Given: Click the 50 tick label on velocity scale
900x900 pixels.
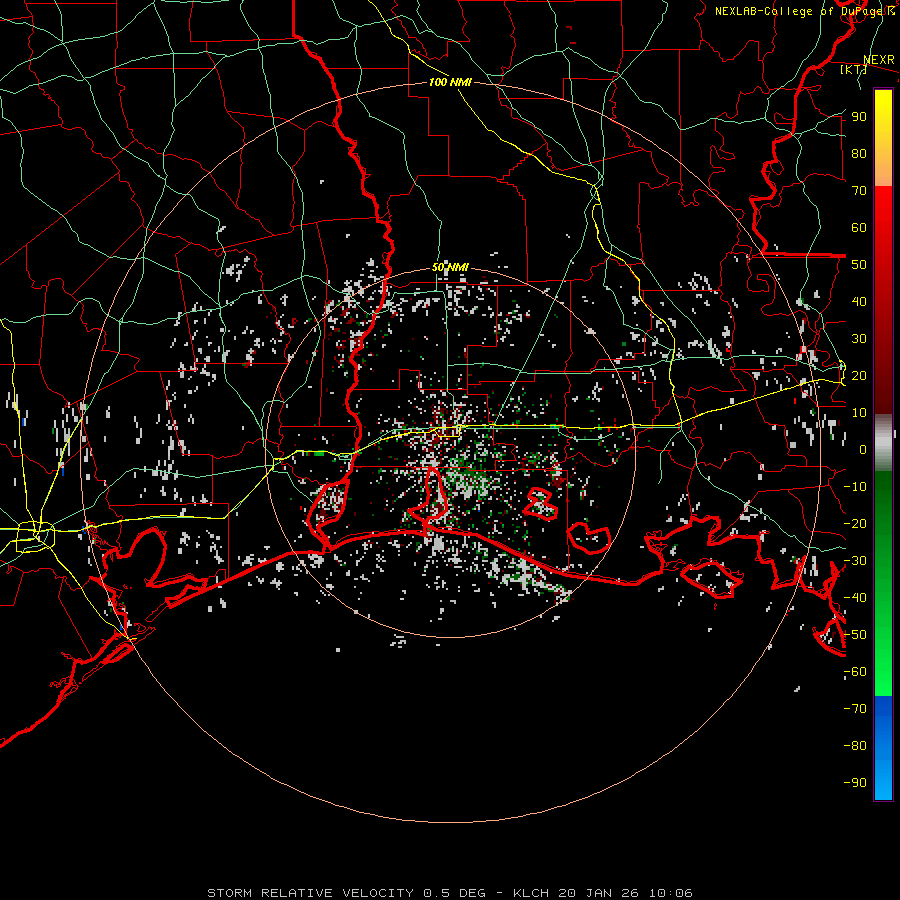Looking at the screenshot, I should (859, 265).
